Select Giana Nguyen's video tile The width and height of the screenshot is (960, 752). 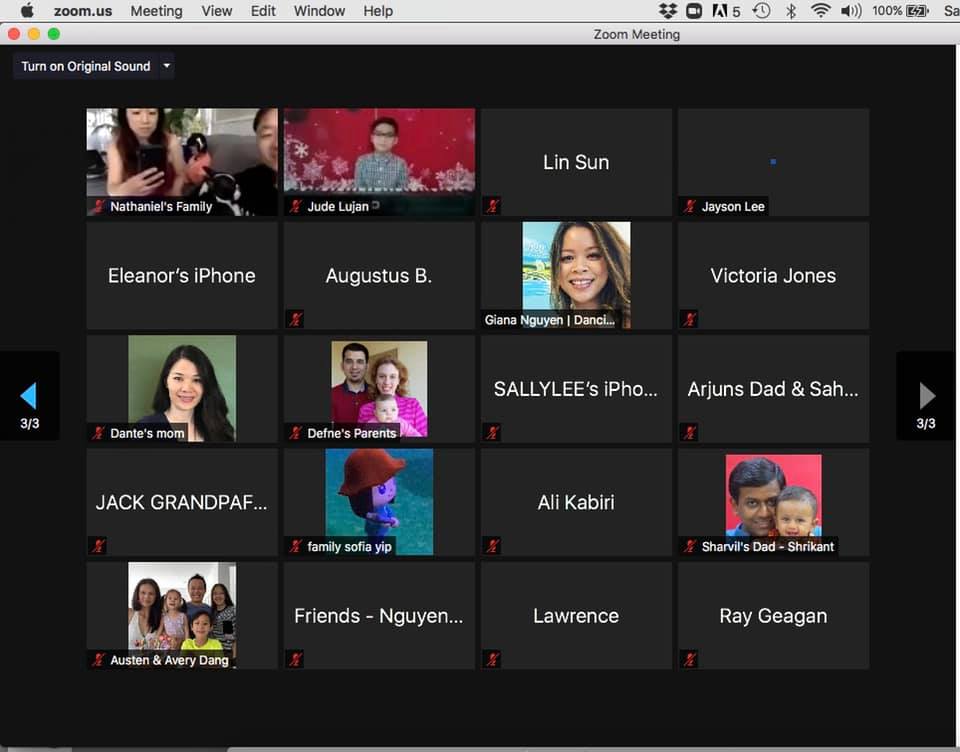[576, 275]
